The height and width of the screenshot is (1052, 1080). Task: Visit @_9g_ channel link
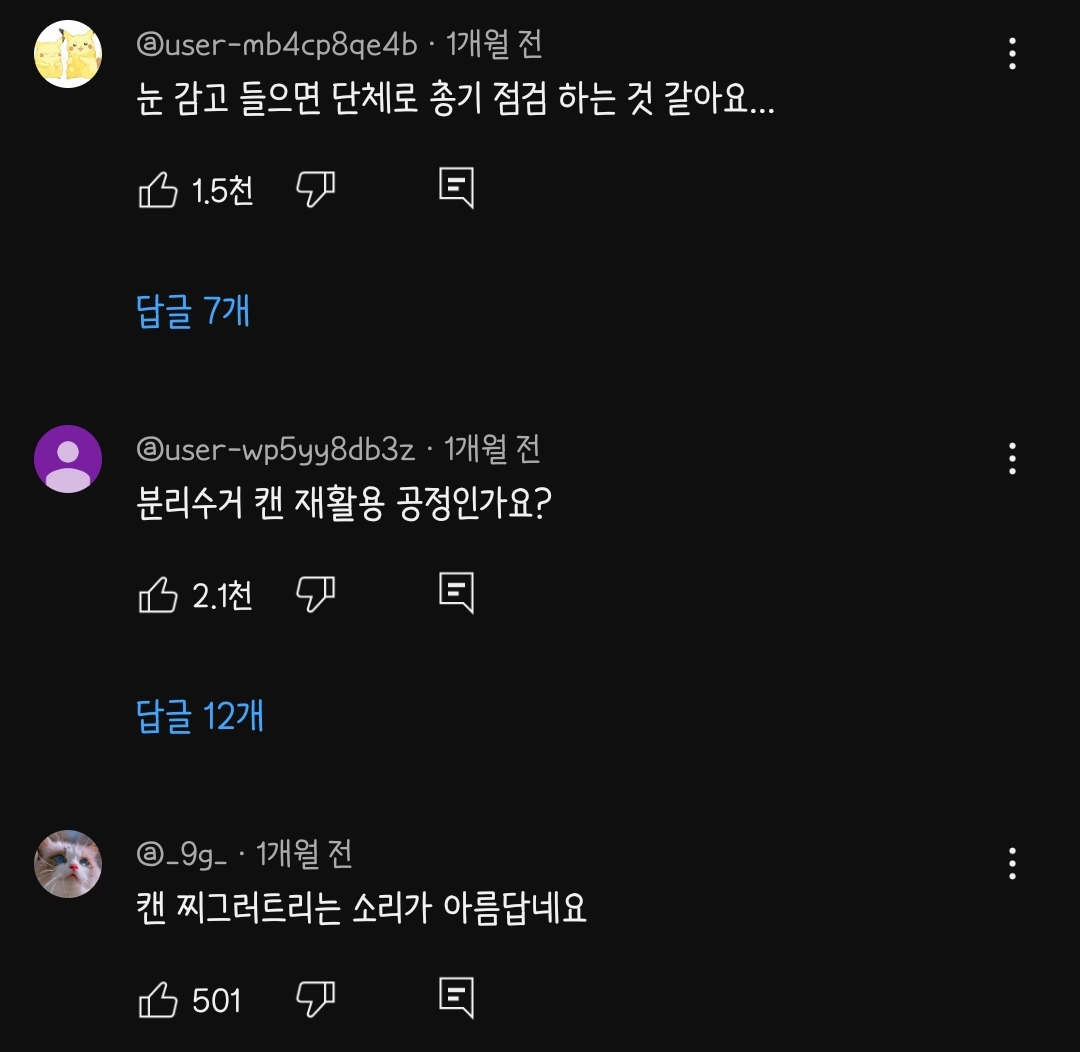(182, 855)
